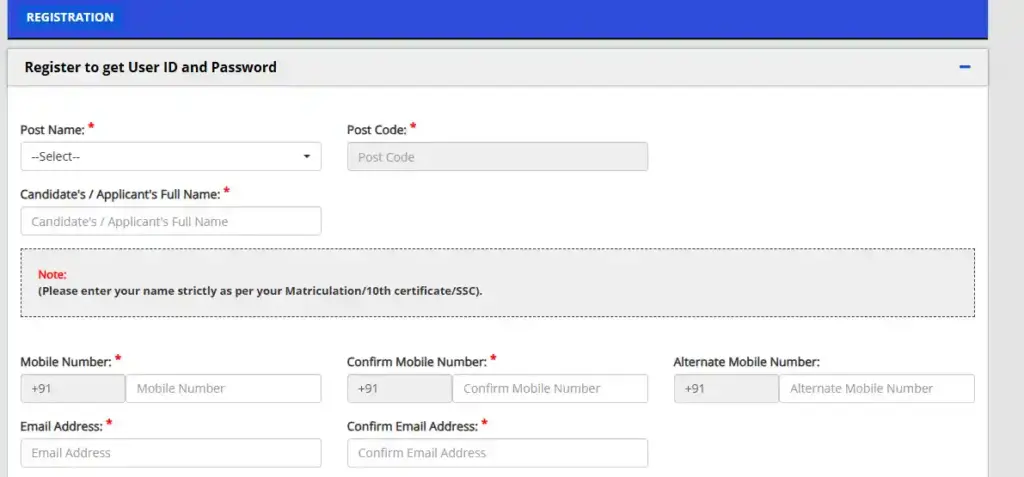1024x477 pixels.
Task: Click the REGISTRATION tab label
Action: (x=70, y=17)
